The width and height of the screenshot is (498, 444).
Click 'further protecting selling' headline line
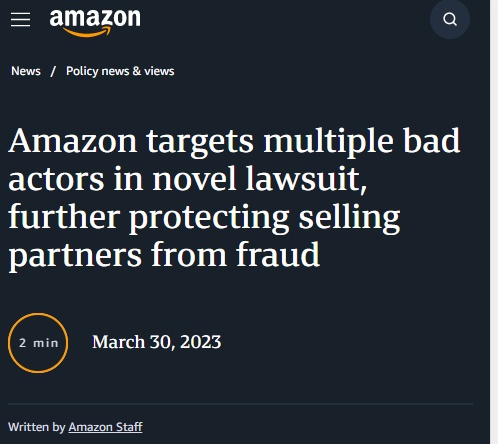204,218
